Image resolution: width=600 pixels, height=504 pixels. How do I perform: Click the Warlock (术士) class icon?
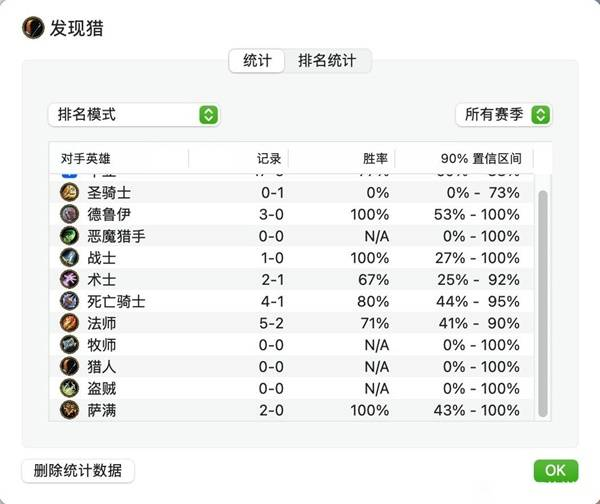coord(69,279)
